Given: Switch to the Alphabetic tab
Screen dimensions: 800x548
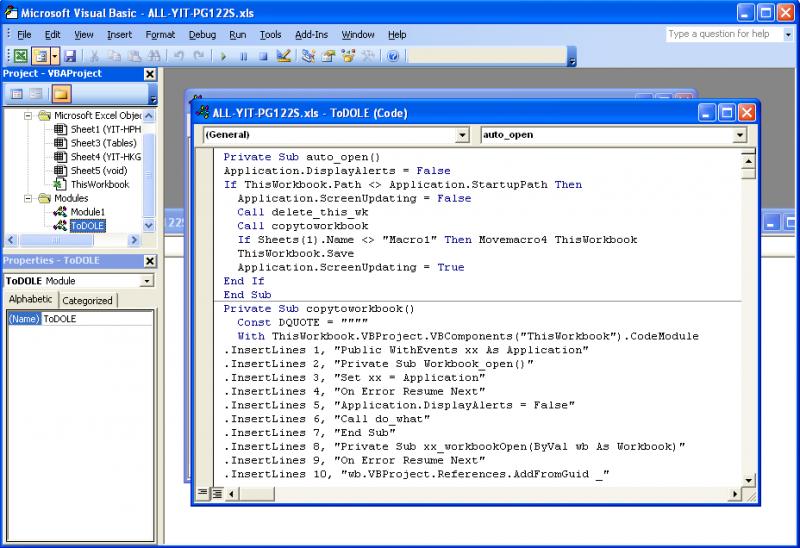Looking at the screenshot, I should click(31, 300).
